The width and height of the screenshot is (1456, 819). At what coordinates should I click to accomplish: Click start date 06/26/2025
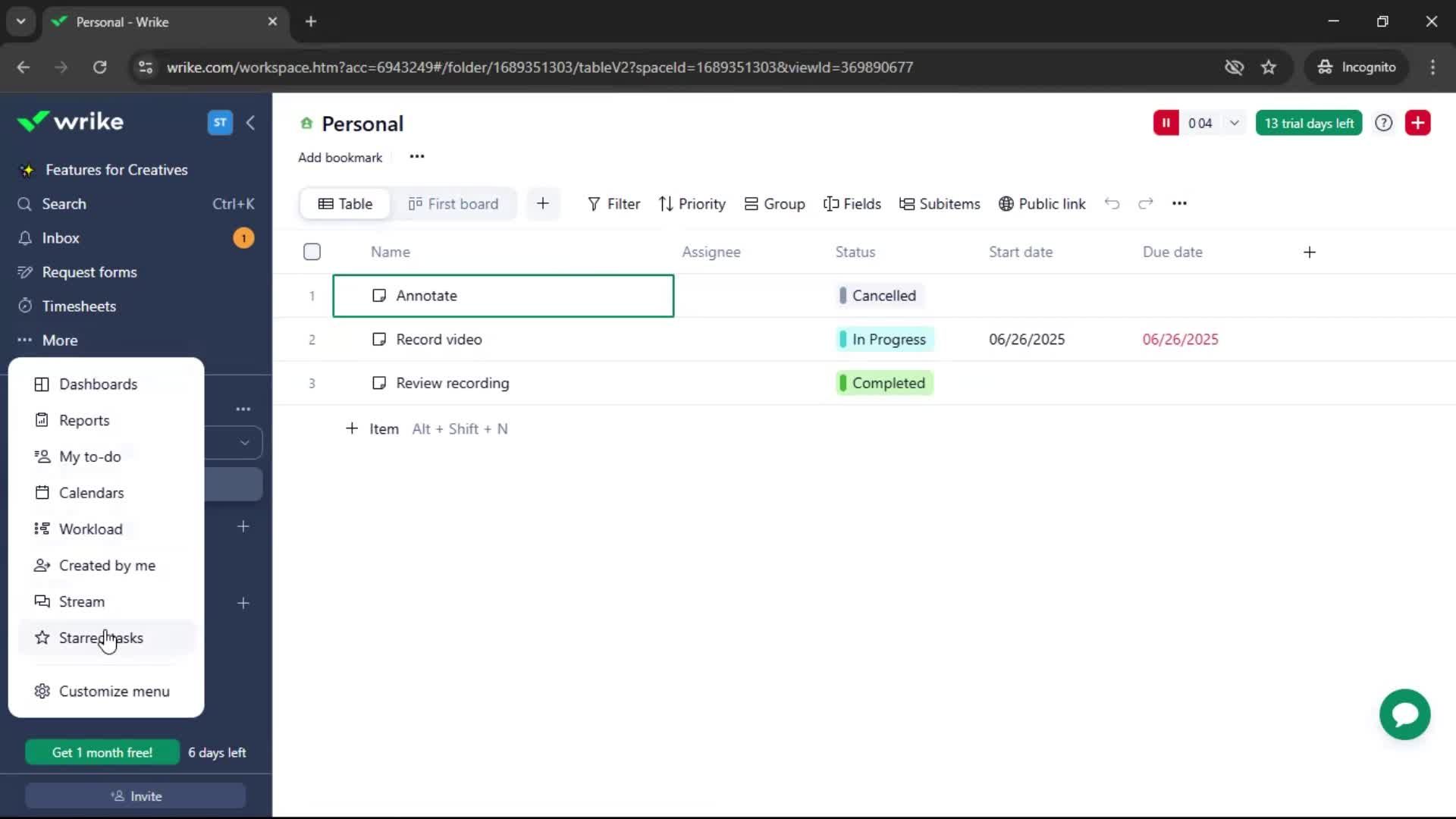click(x=1027, y=340)
